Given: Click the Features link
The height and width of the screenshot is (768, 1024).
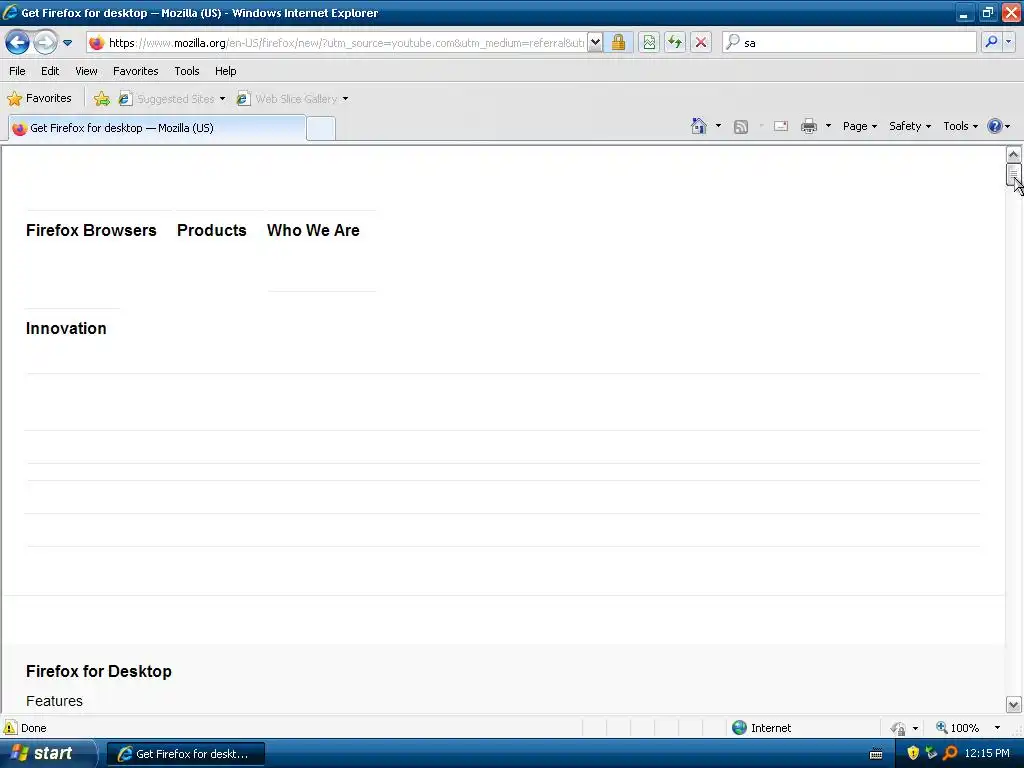Looking at the screenshot, I should pyautogui.click(x=54, y=701).
